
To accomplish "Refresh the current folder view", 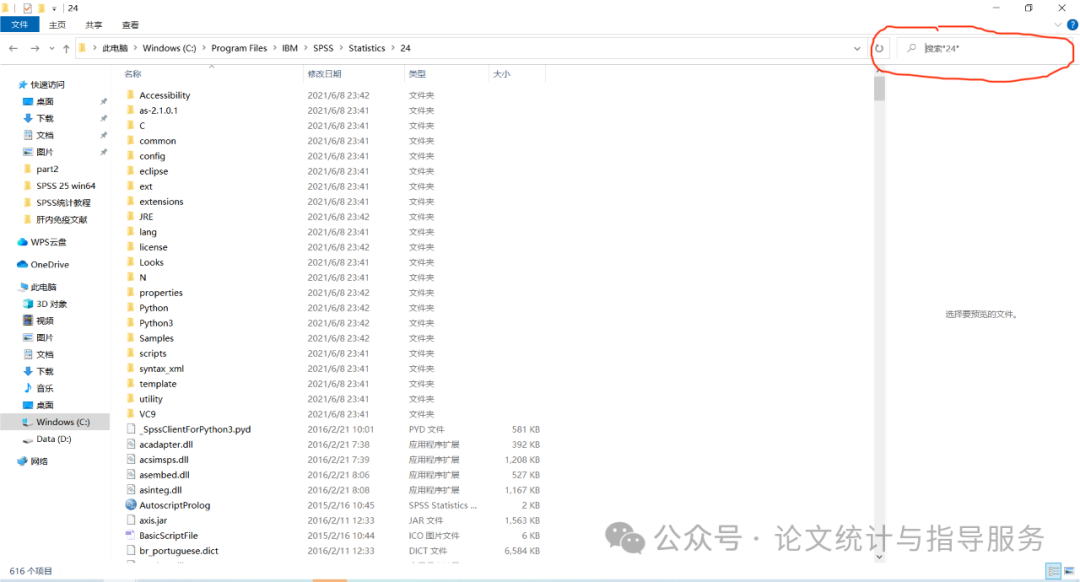I will [x=880, y=48].
